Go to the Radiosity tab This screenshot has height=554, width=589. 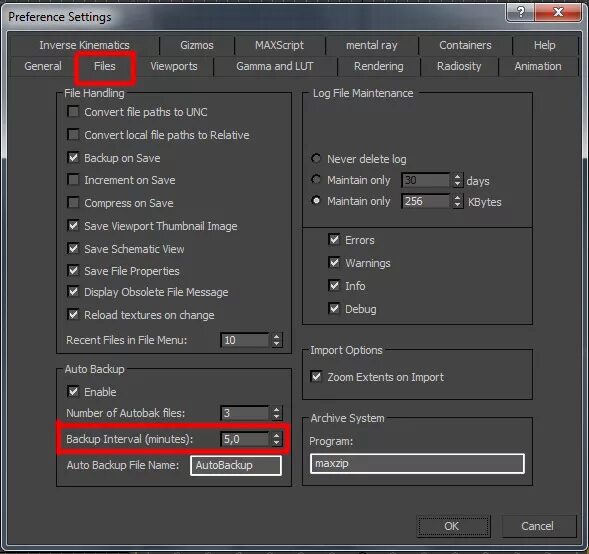[x=459, y=66]
